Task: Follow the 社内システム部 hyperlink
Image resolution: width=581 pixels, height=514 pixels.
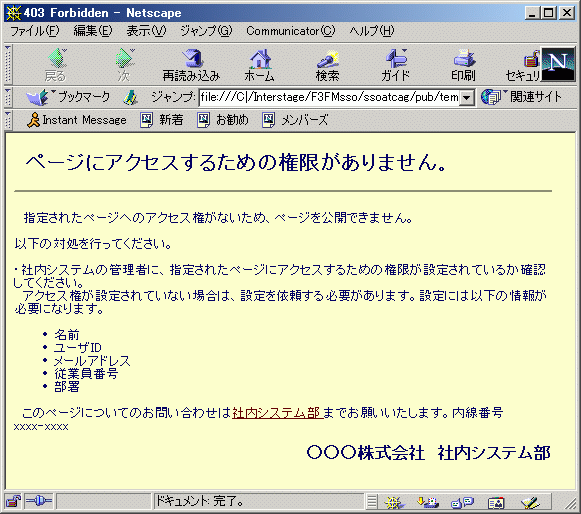Action: click(278, 413)
